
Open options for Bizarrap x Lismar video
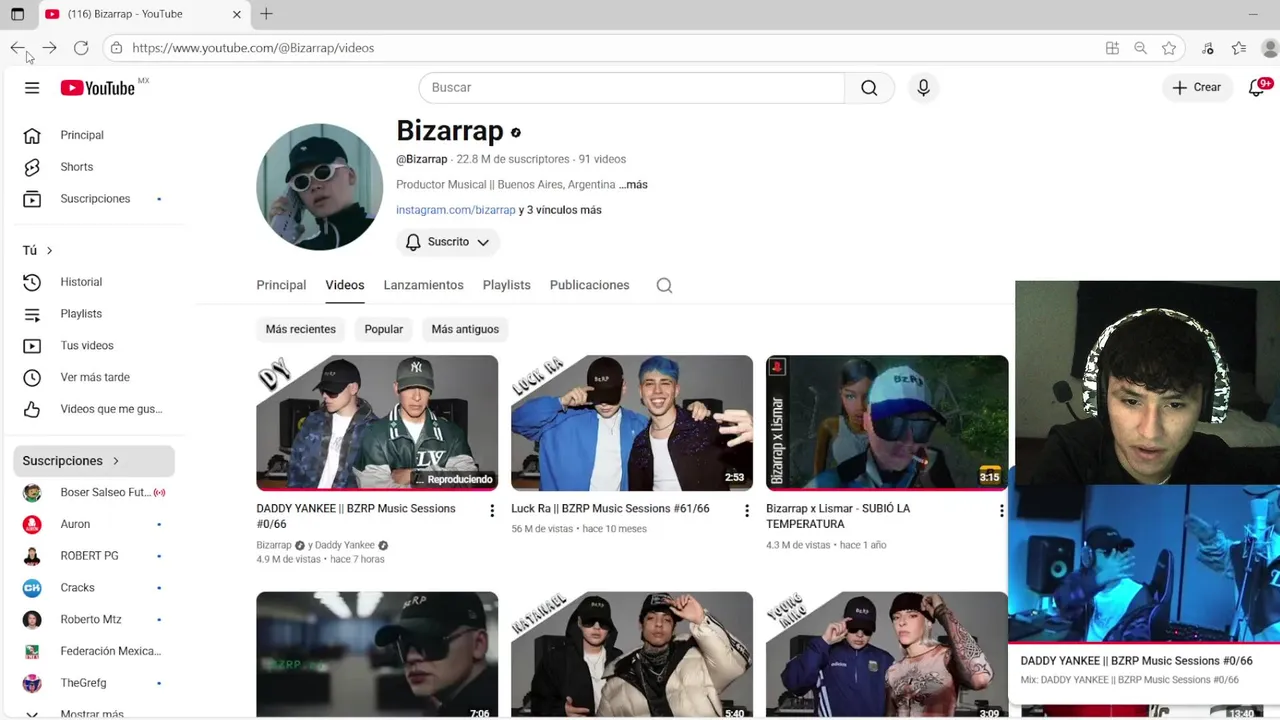point(1001,511)
